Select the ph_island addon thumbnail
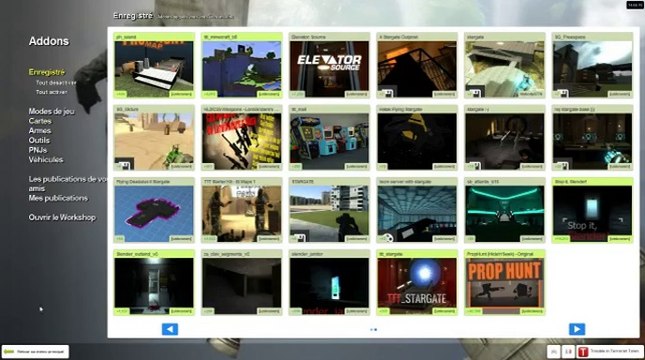Screen dimensions: 645x360 coord(154,69)
